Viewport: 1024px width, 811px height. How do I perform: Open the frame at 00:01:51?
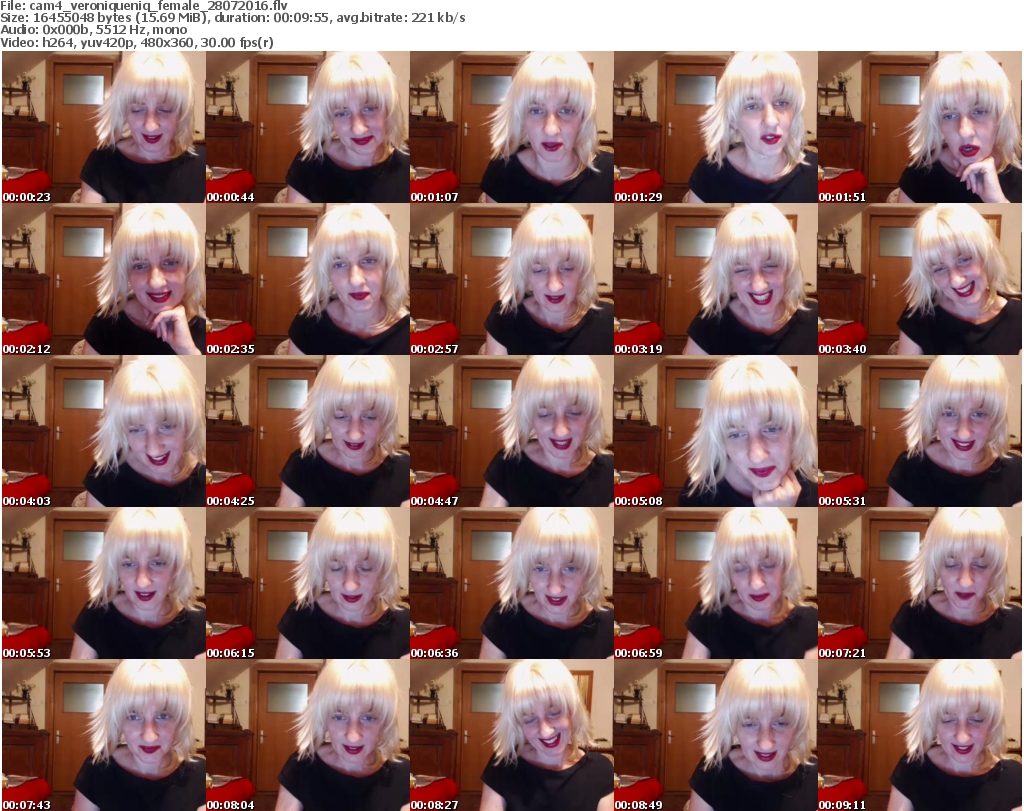[920, 127]
